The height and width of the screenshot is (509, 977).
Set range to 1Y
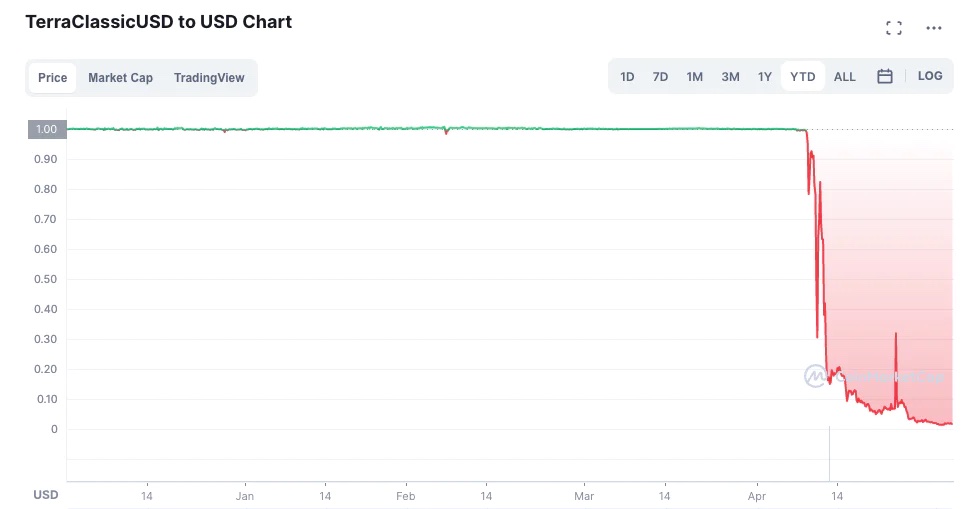click(764, 76)
